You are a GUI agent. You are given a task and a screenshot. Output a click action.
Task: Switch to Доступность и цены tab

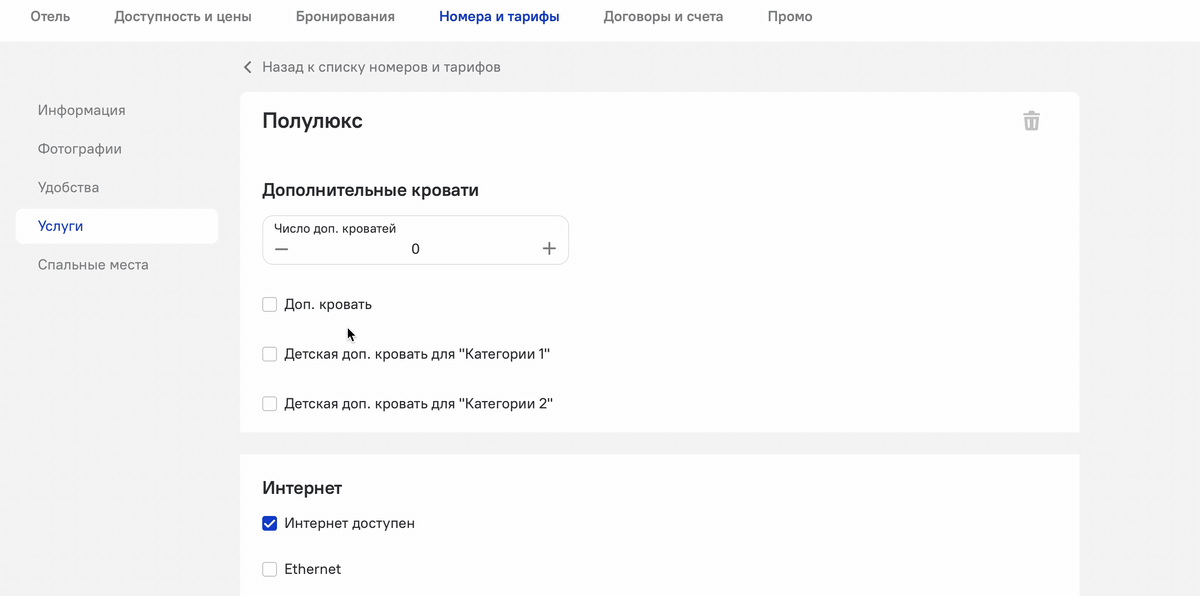coord(183,16)
